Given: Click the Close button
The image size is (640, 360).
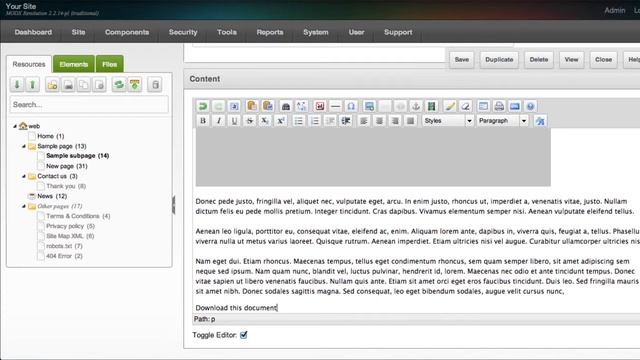Looking at the screenshot, I should 603,60.
